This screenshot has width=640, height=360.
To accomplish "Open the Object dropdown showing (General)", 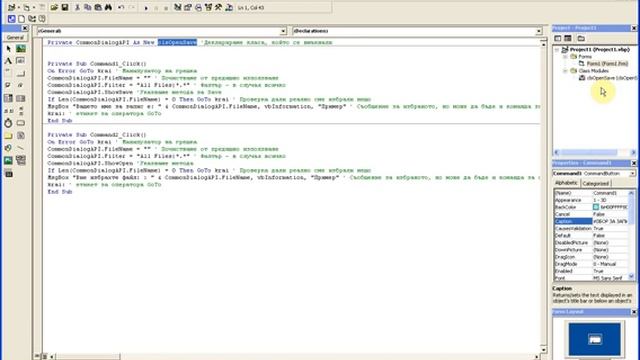I will coord(283,31).
